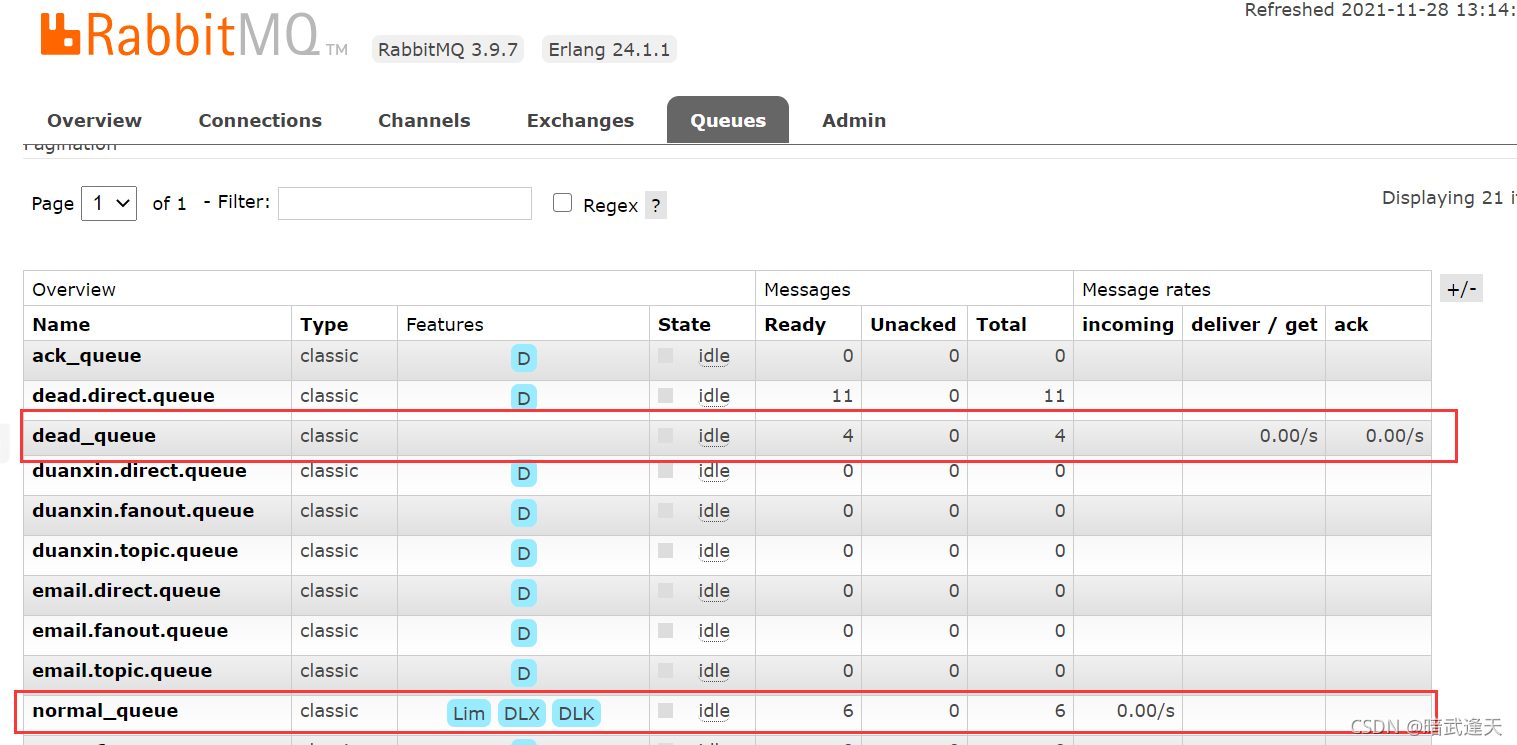Switch to the Exchanges tab
The width and height of the screenshot is (1517, 745).
[x=580, y=120]
